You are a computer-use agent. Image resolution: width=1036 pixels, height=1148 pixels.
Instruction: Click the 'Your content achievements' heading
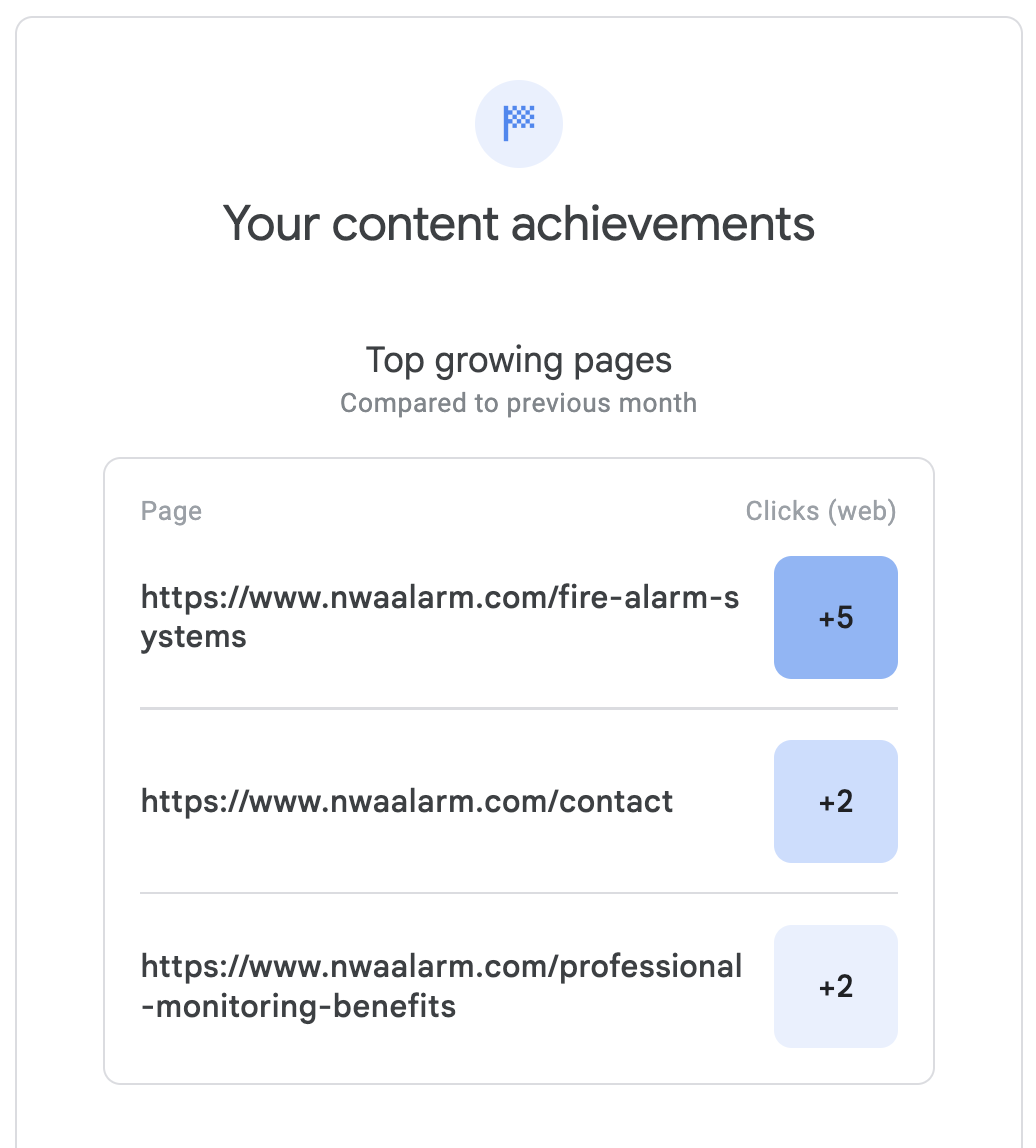point(518,223)
